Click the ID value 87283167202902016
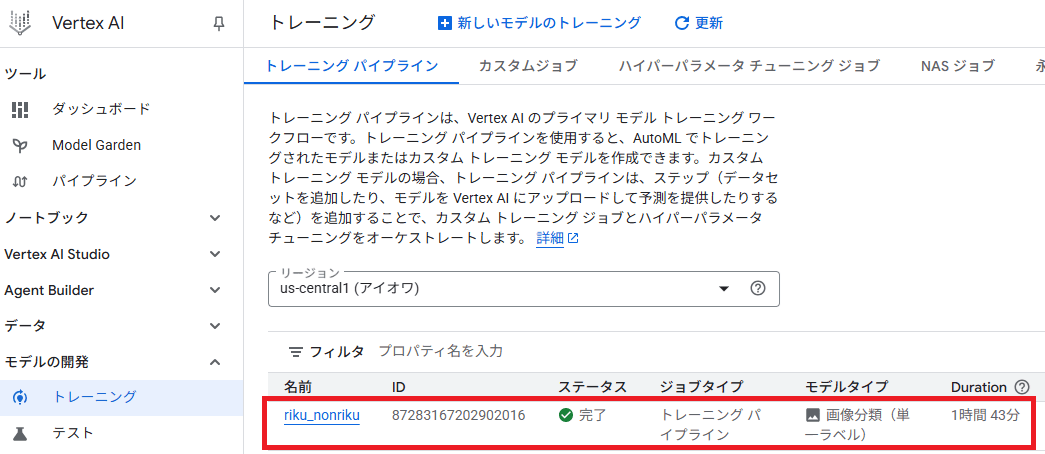This screenshot has height=454, width=1045. [459, 415]
